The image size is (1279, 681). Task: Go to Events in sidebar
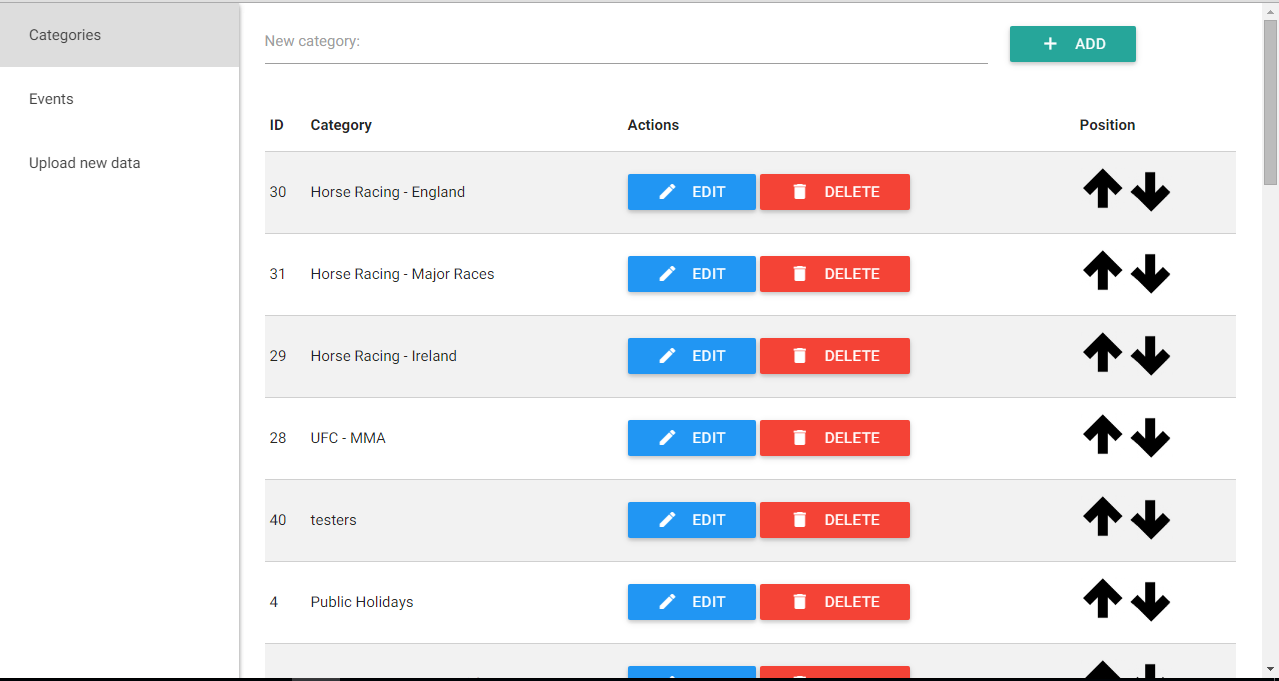[x=51, y=99]
